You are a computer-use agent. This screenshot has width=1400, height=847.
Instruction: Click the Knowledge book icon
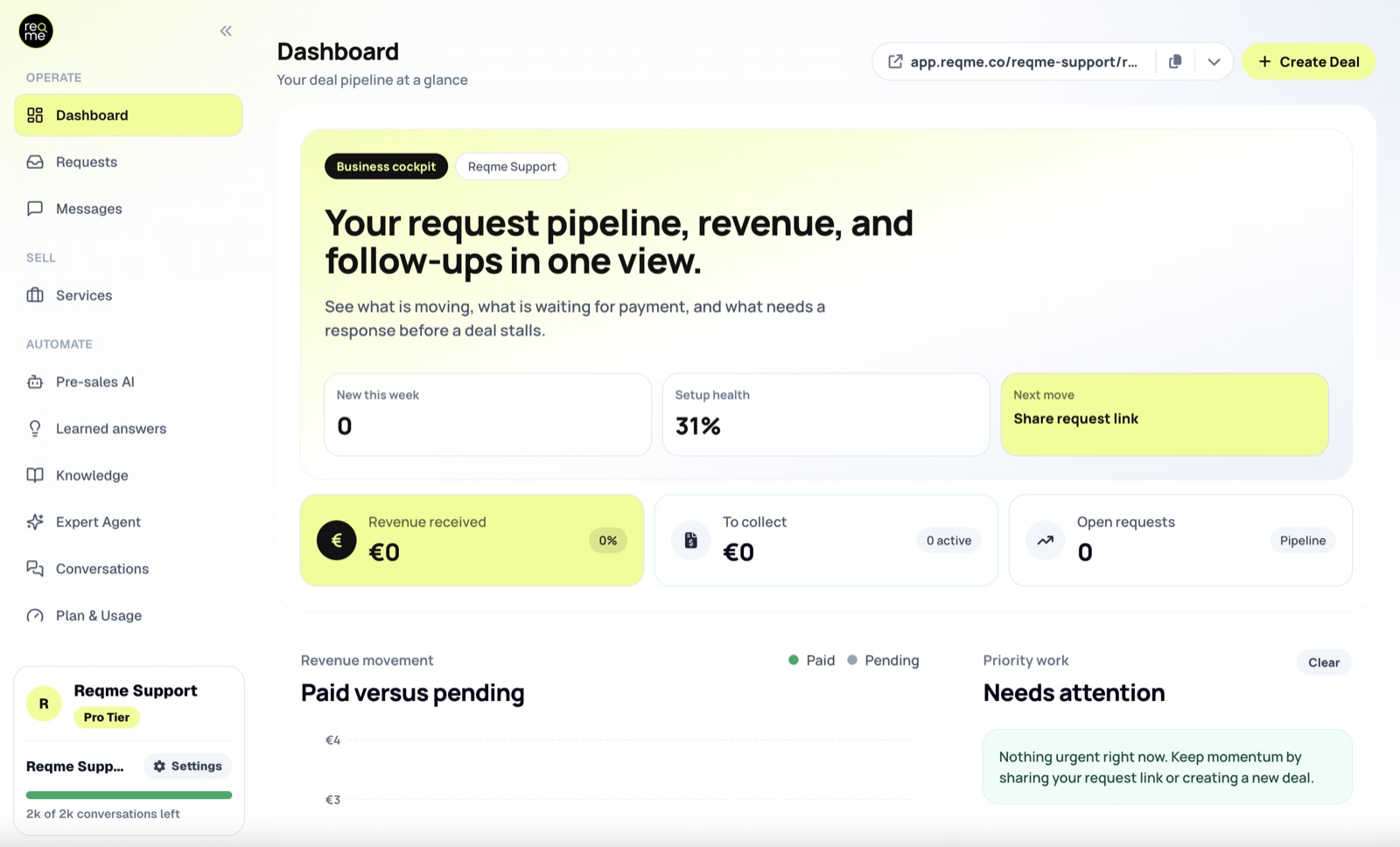tap(35, 475)
